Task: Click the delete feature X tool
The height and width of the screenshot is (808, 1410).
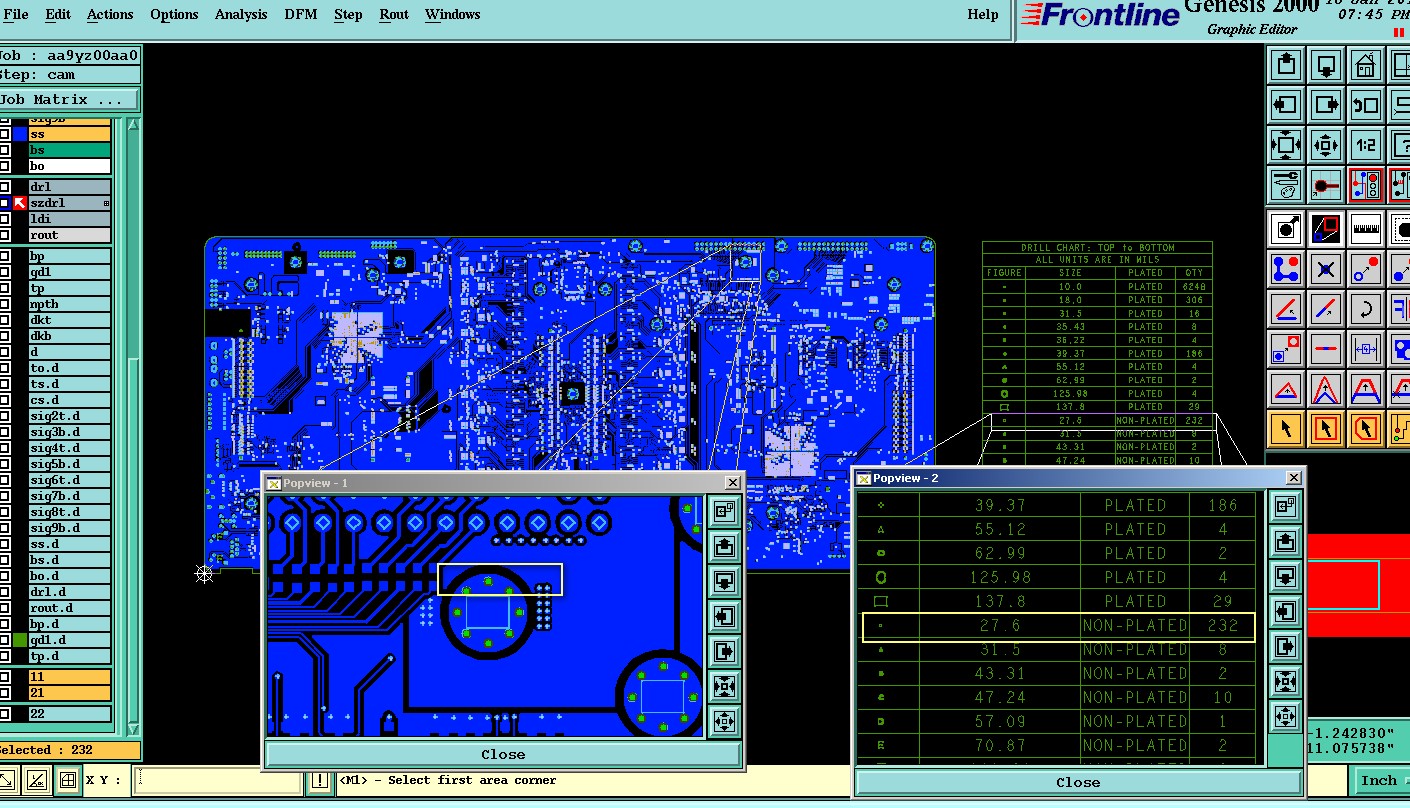Action: 1326,269
